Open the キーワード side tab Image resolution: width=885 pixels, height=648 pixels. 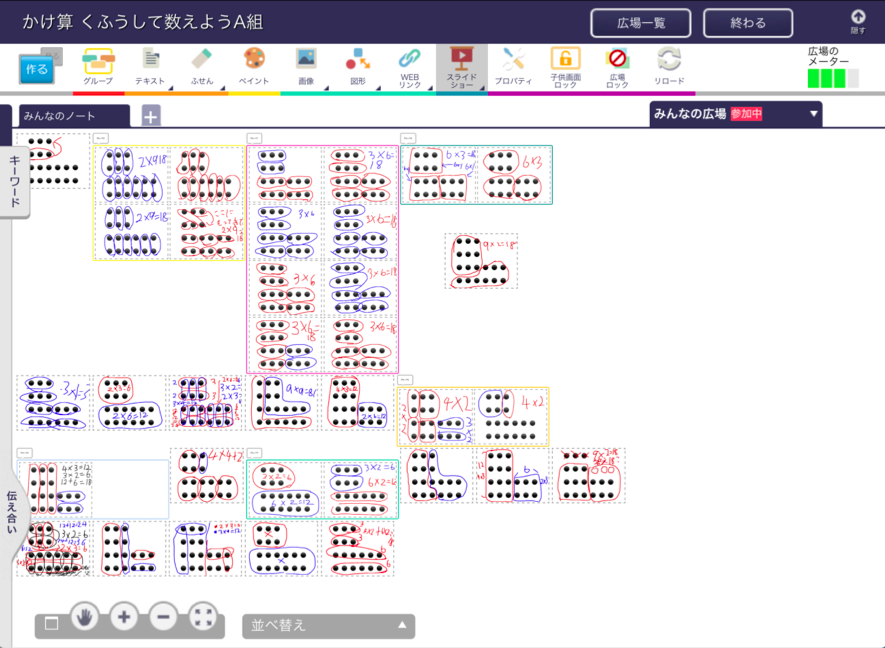point(15,181)
